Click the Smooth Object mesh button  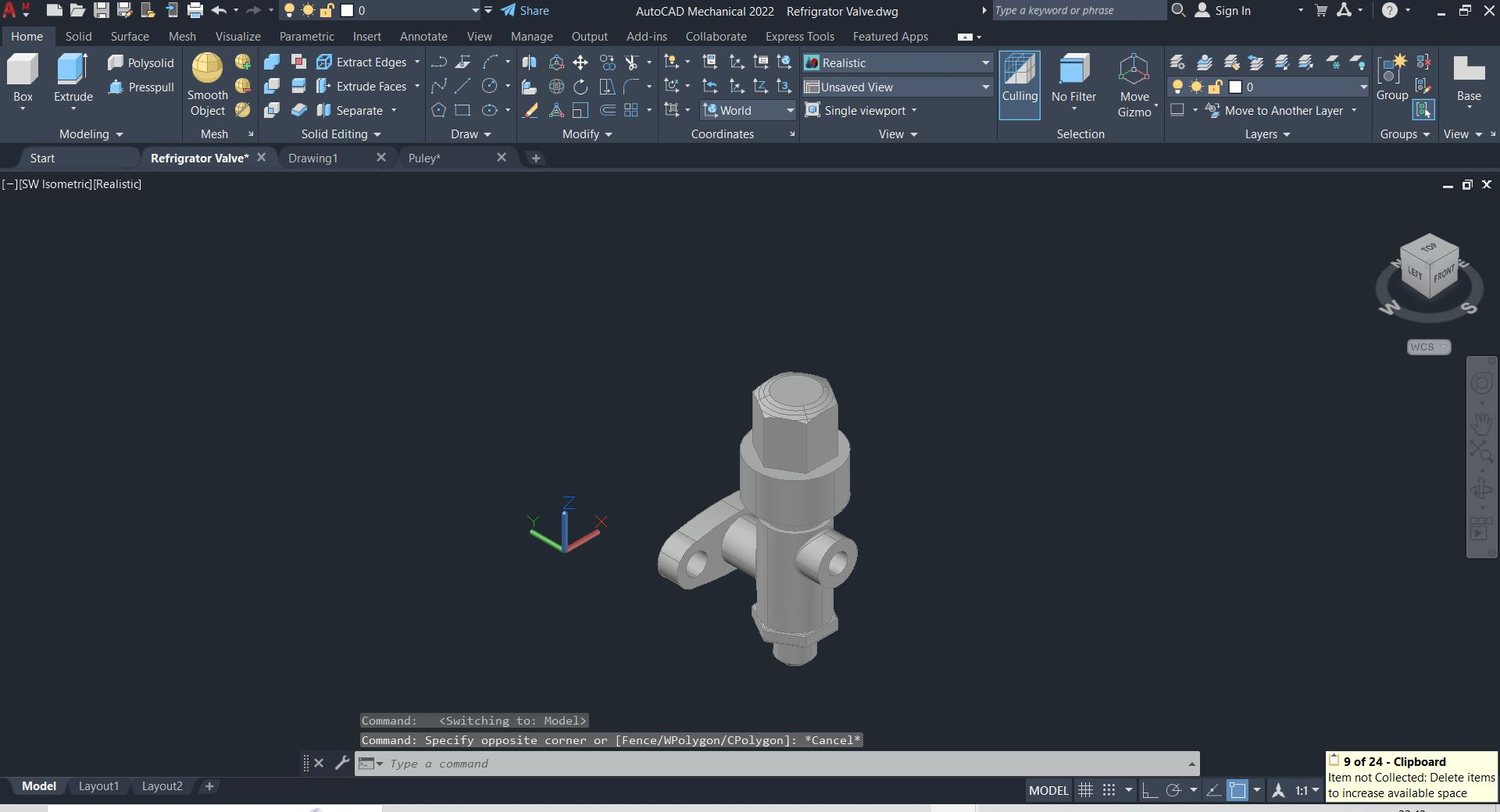(x=207, y=84)
